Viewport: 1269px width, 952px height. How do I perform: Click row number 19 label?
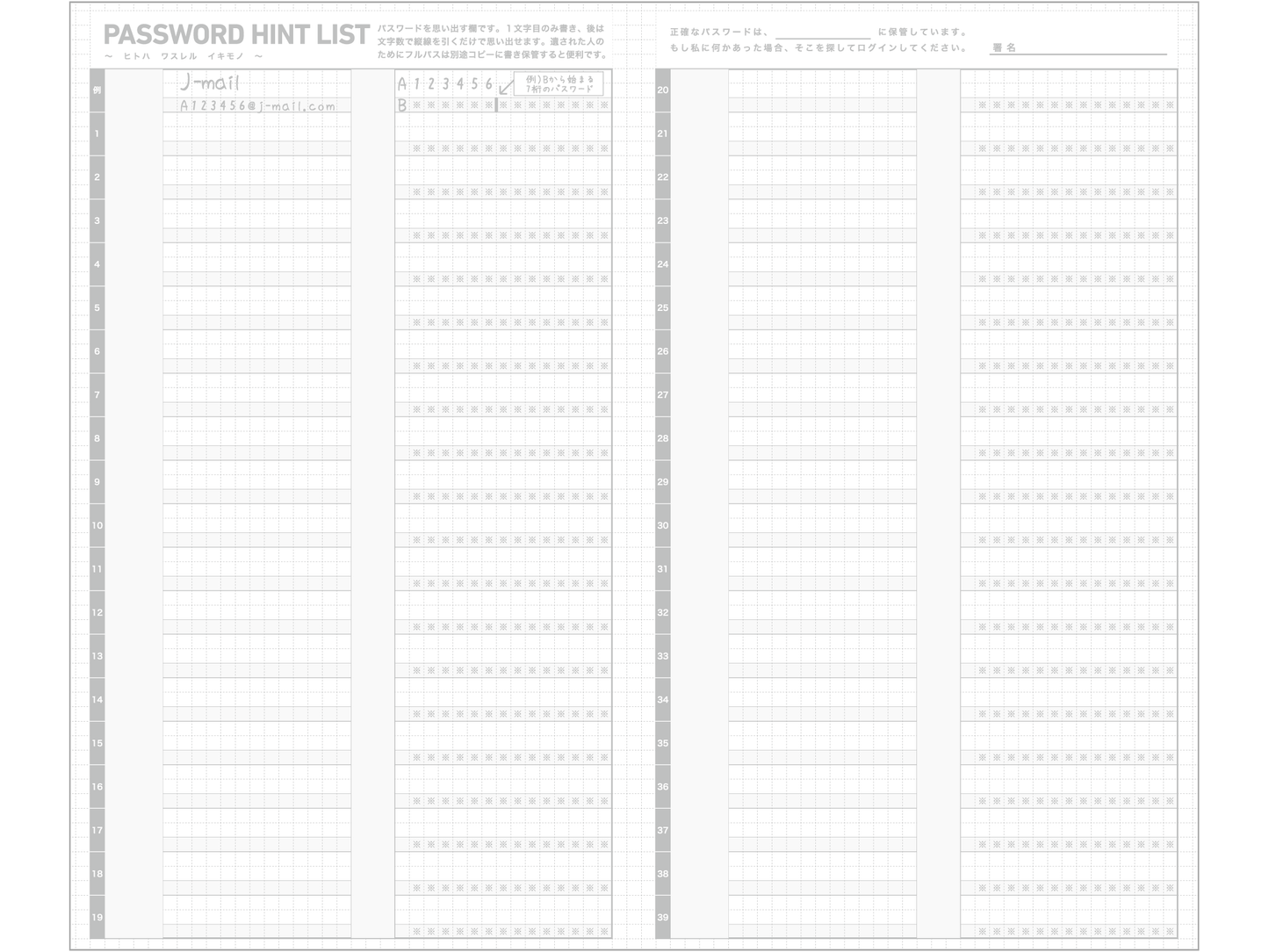coord(97,918)
